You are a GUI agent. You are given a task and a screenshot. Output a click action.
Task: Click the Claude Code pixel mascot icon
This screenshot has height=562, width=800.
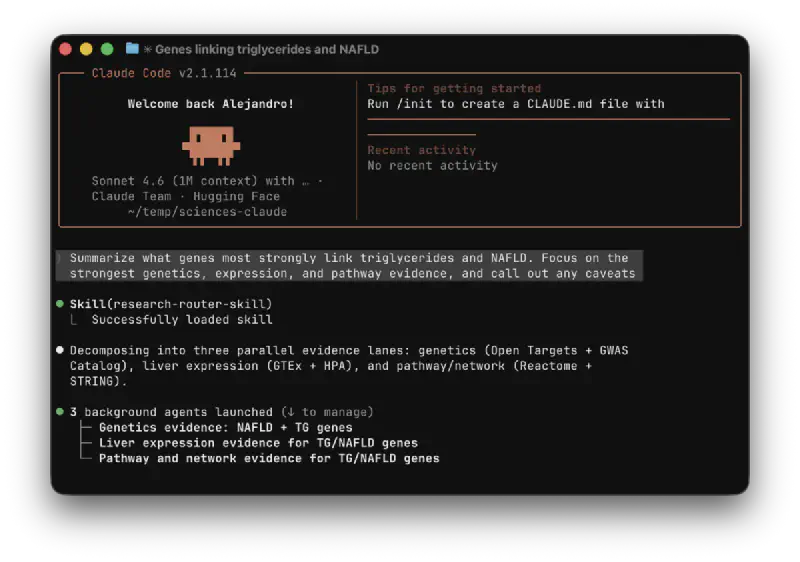[x=211, y=145]
